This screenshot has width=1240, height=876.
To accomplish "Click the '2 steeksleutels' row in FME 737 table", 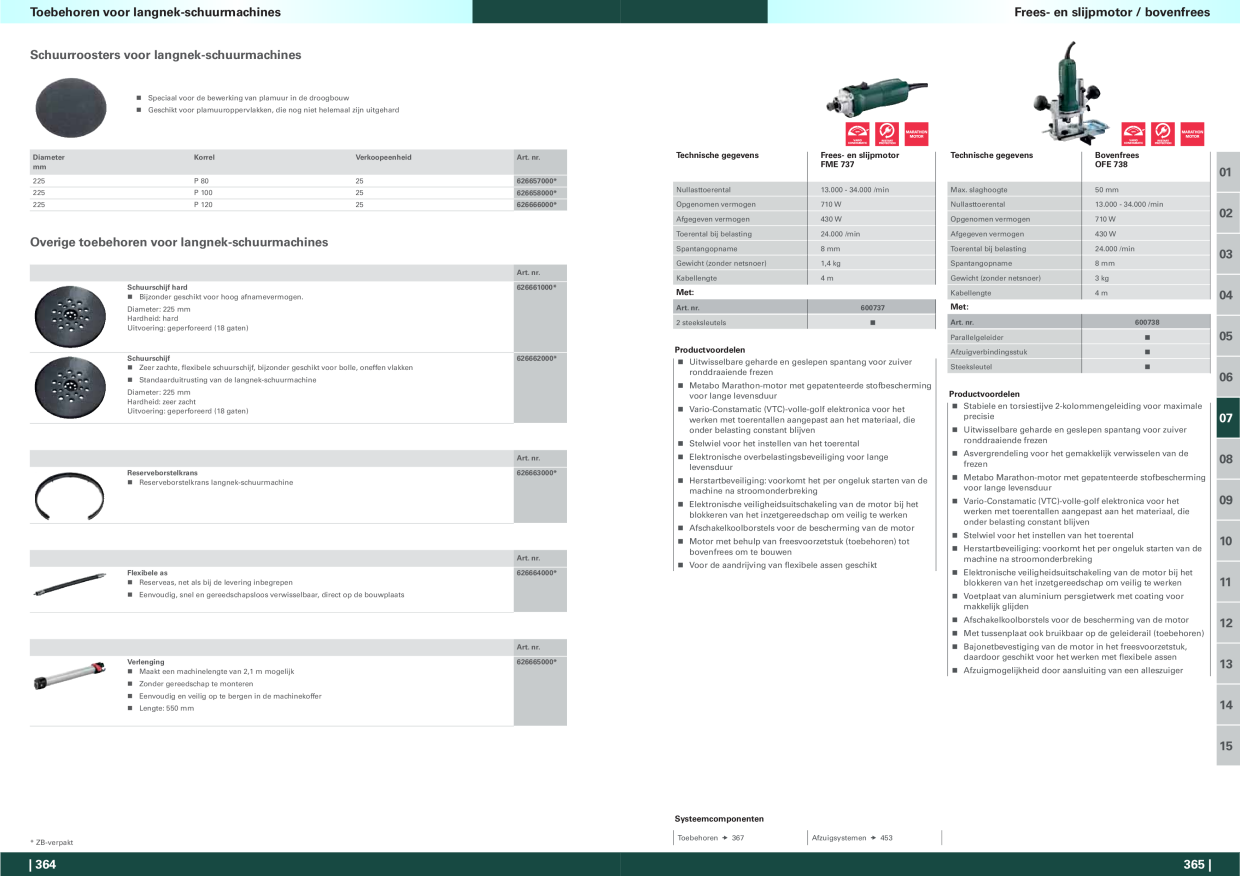I will tap(805, 323).
